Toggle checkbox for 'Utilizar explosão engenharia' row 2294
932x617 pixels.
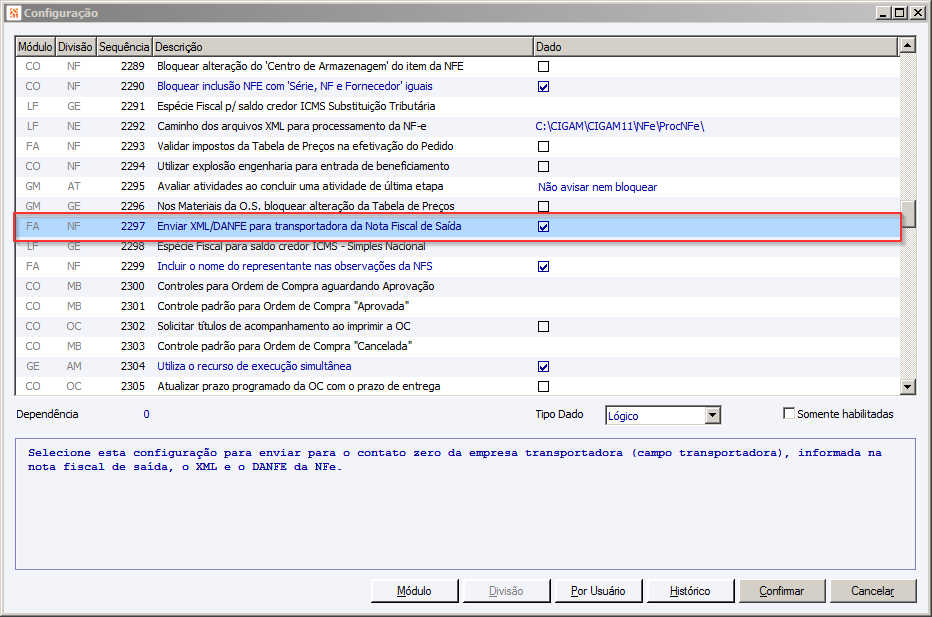pos(543,166)
